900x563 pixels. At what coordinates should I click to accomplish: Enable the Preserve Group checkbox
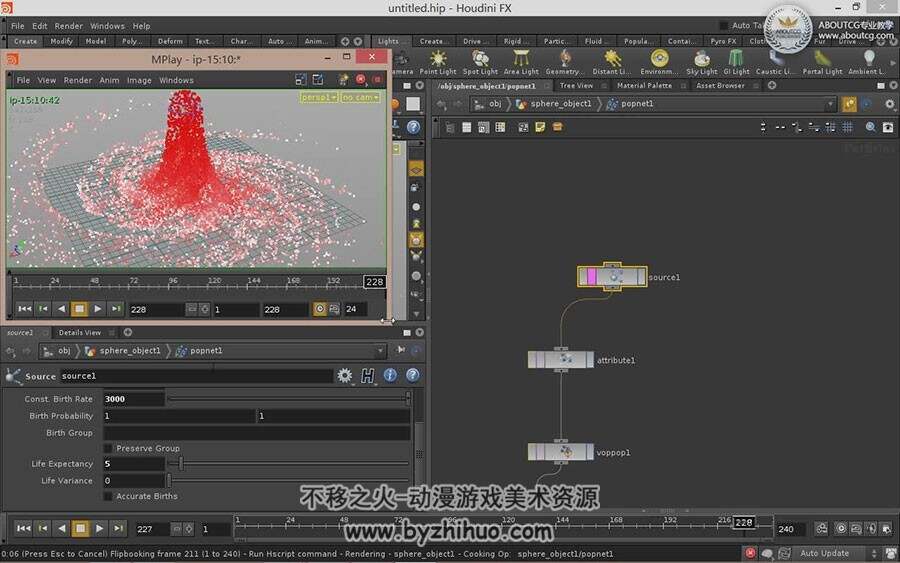pyautogui.click(x=108, y=448)
